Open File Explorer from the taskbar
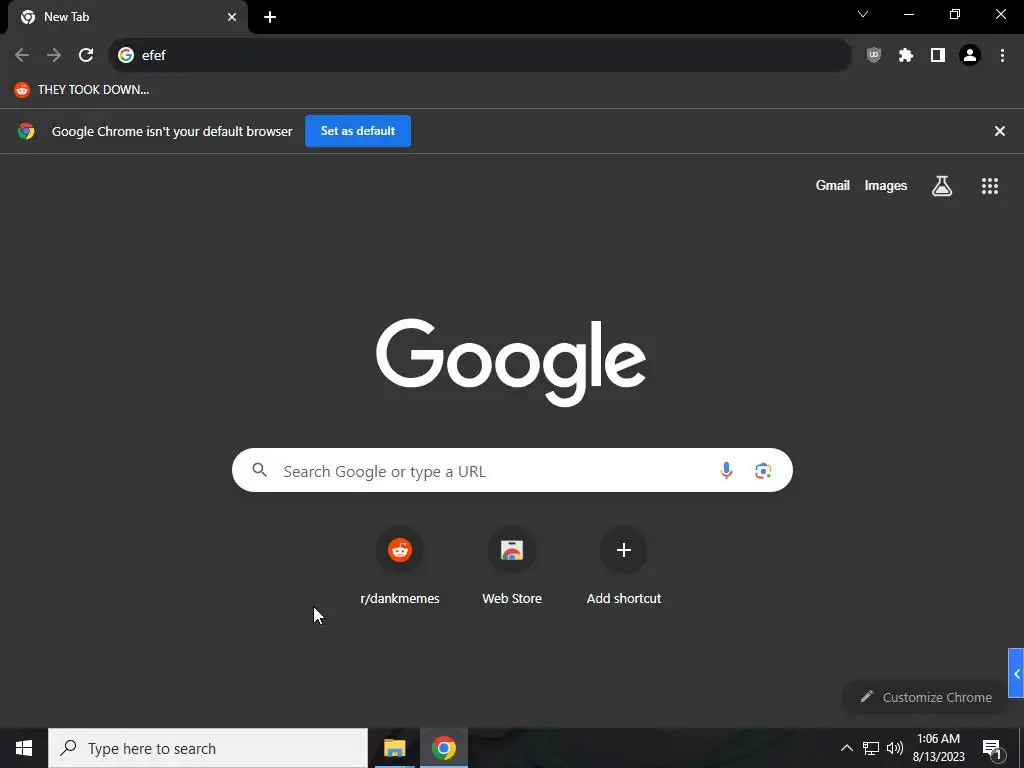Image resolution: width=1024 pixels, height=768 pixels. [x=394, y=748]
